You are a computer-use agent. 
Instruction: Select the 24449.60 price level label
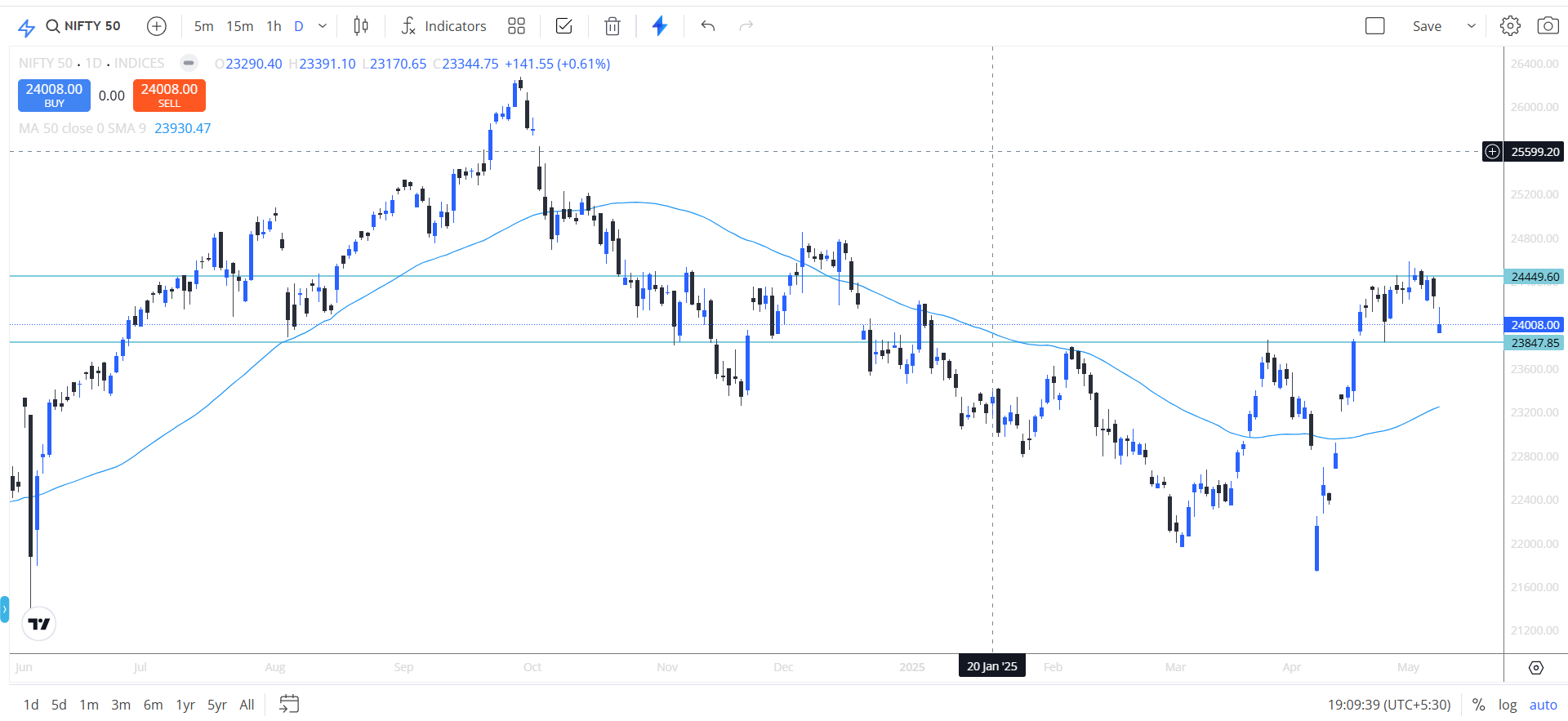point(1535,277)
